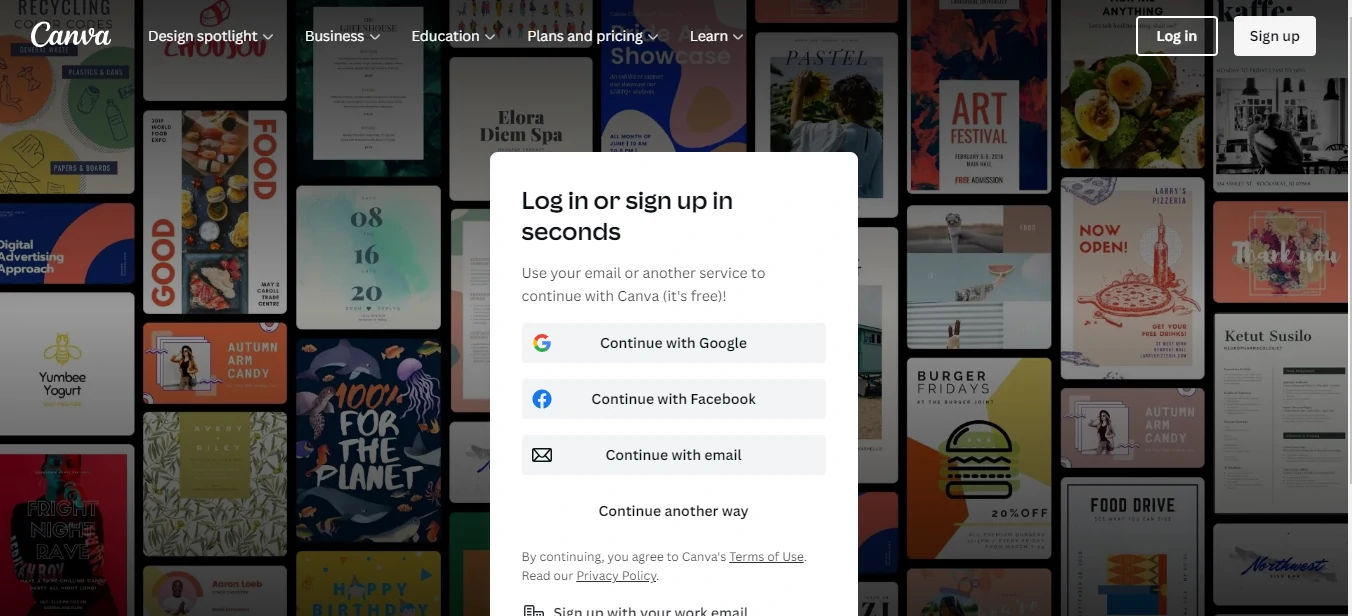This screenshot has width=1352, height=616.
Task: Click the email envelope icon
Action: 541,454
